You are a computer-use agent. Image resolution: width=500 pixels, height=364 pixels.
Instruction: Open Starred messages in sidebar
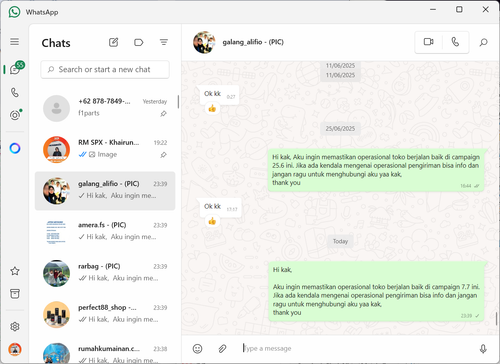[x=15, y=271]
